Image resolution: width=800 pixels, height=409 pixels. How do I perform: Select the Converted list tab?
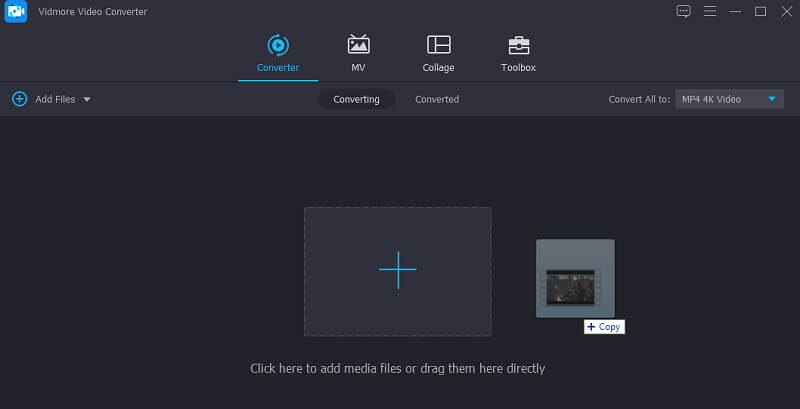point(437,99)
